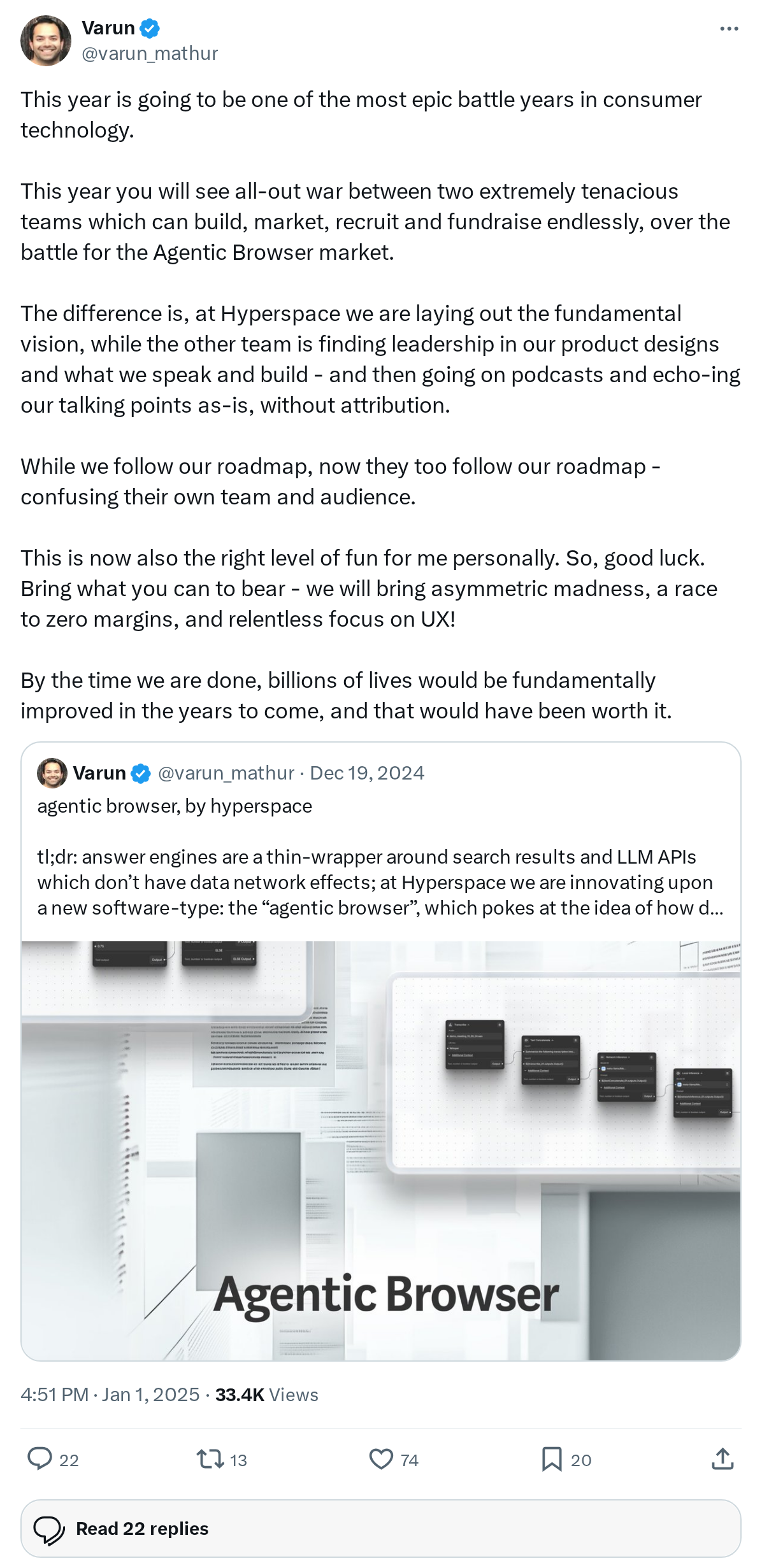Open small avatar in quoted tweet
This screenshot has width=762, height=1568.
(x=52, y=773)
